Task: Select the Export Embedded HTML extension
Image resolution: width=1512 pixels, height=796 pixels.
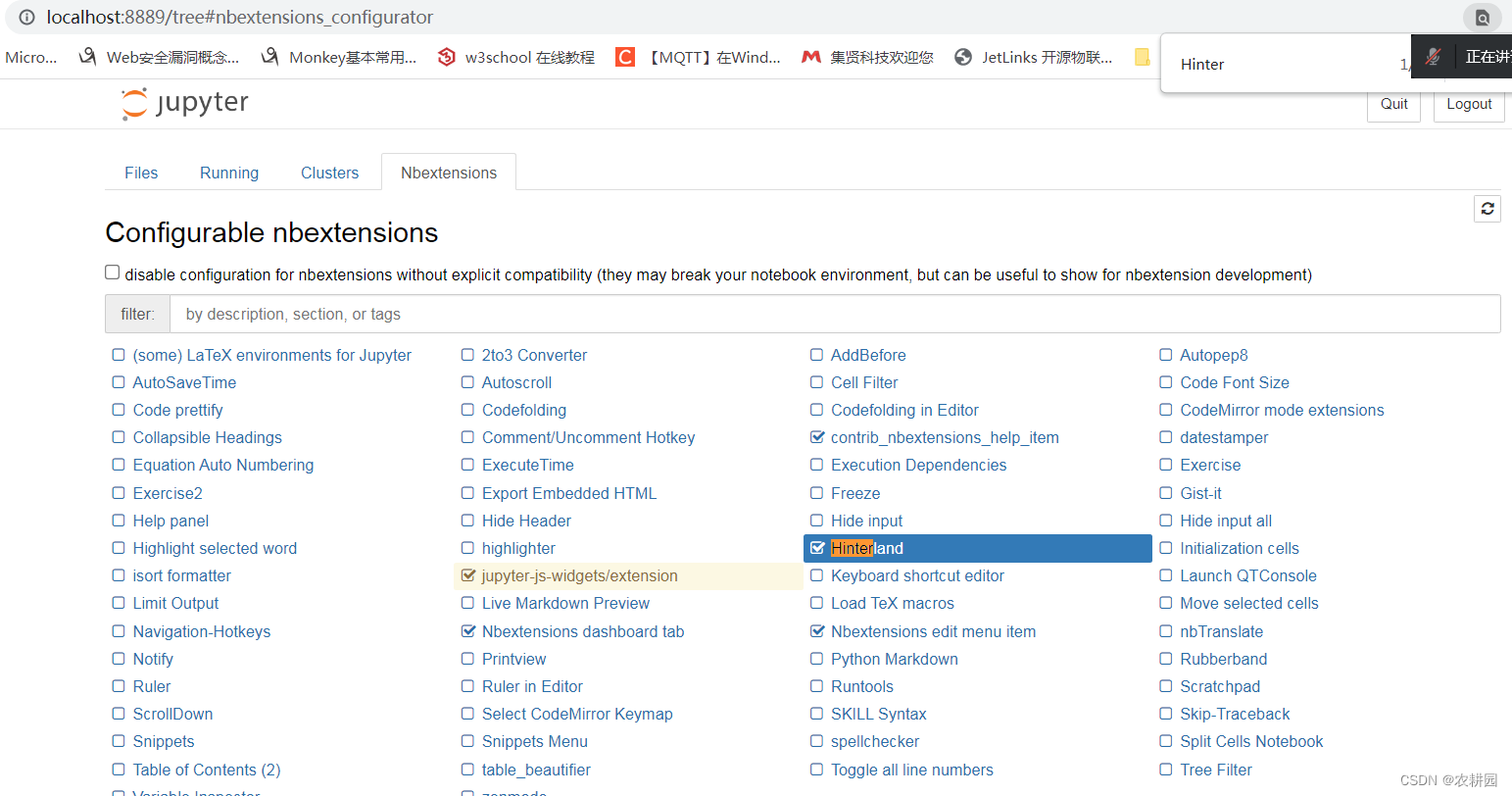Action: 569,493
